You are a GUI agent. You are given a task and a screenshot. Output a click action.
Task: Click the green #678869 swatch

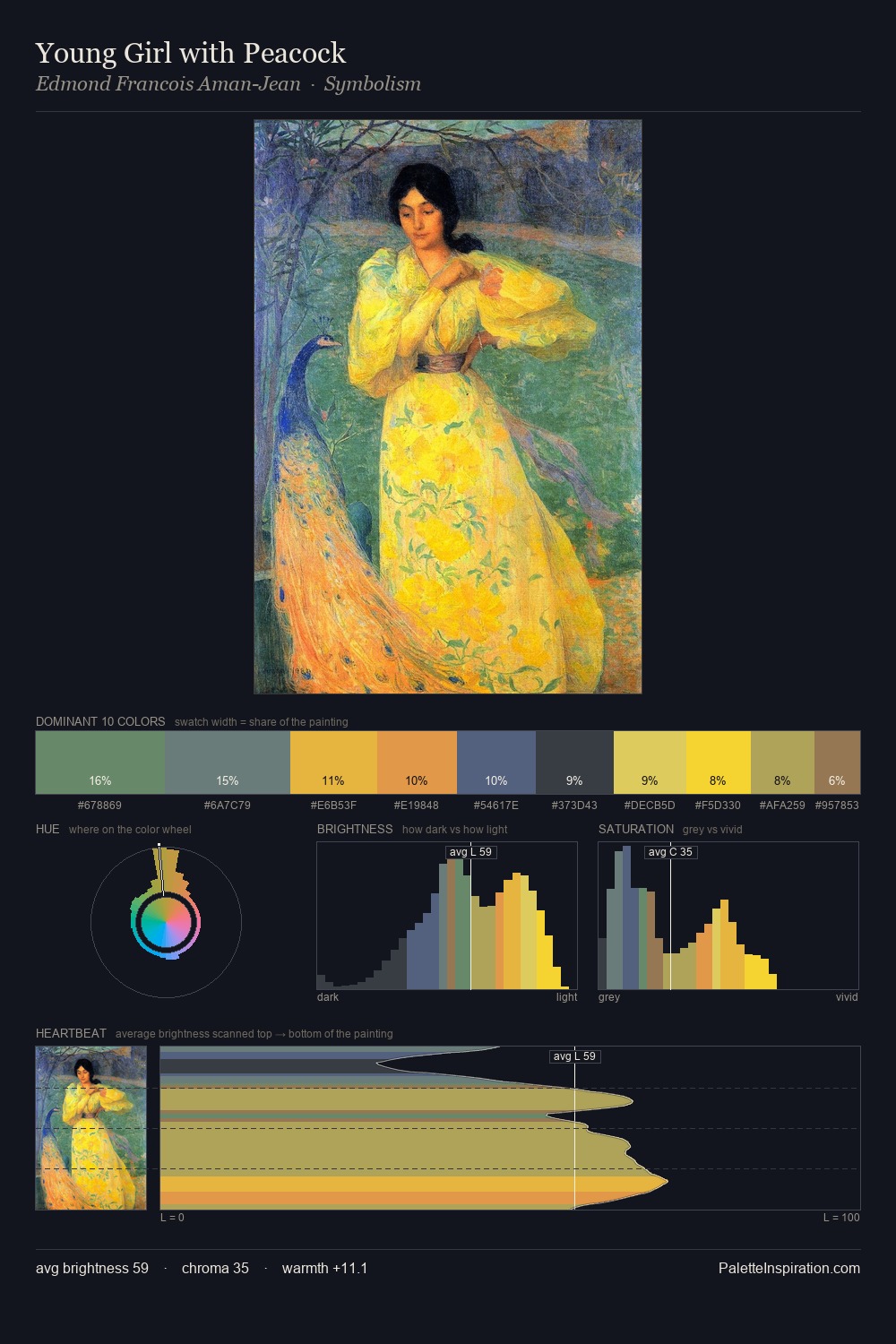100,762
